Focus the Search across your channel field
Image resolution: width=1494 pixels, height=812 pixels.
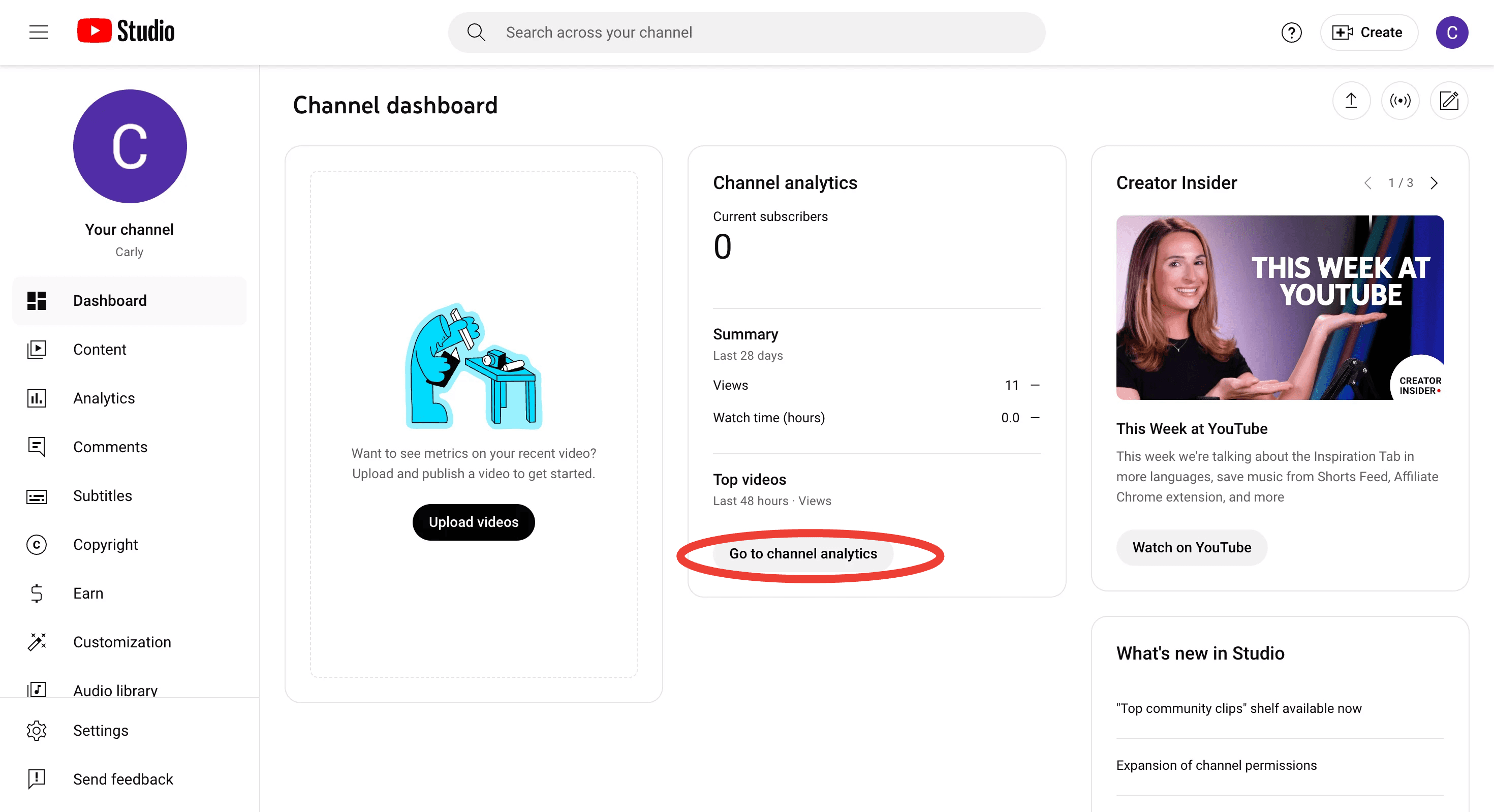coord(746,33)
